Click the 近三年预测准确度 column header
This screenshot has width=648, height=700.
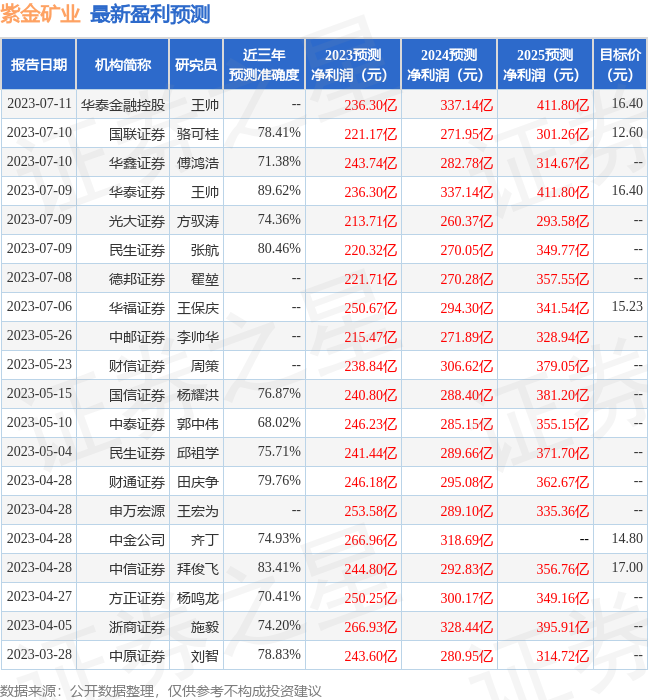coord(264,64)
